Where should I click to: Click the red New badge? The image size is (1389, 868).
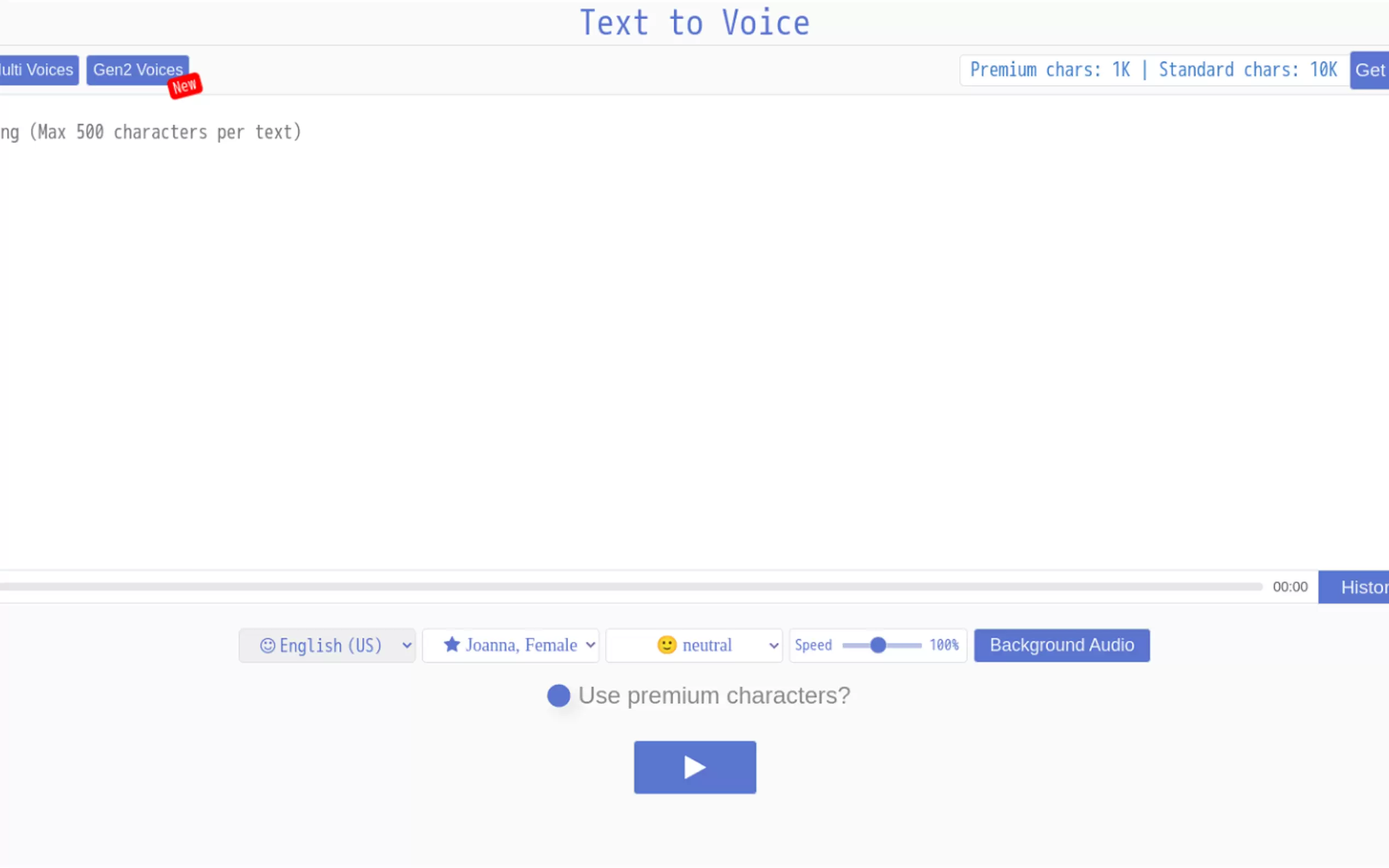pyautogui.click(x=185, y=86)
